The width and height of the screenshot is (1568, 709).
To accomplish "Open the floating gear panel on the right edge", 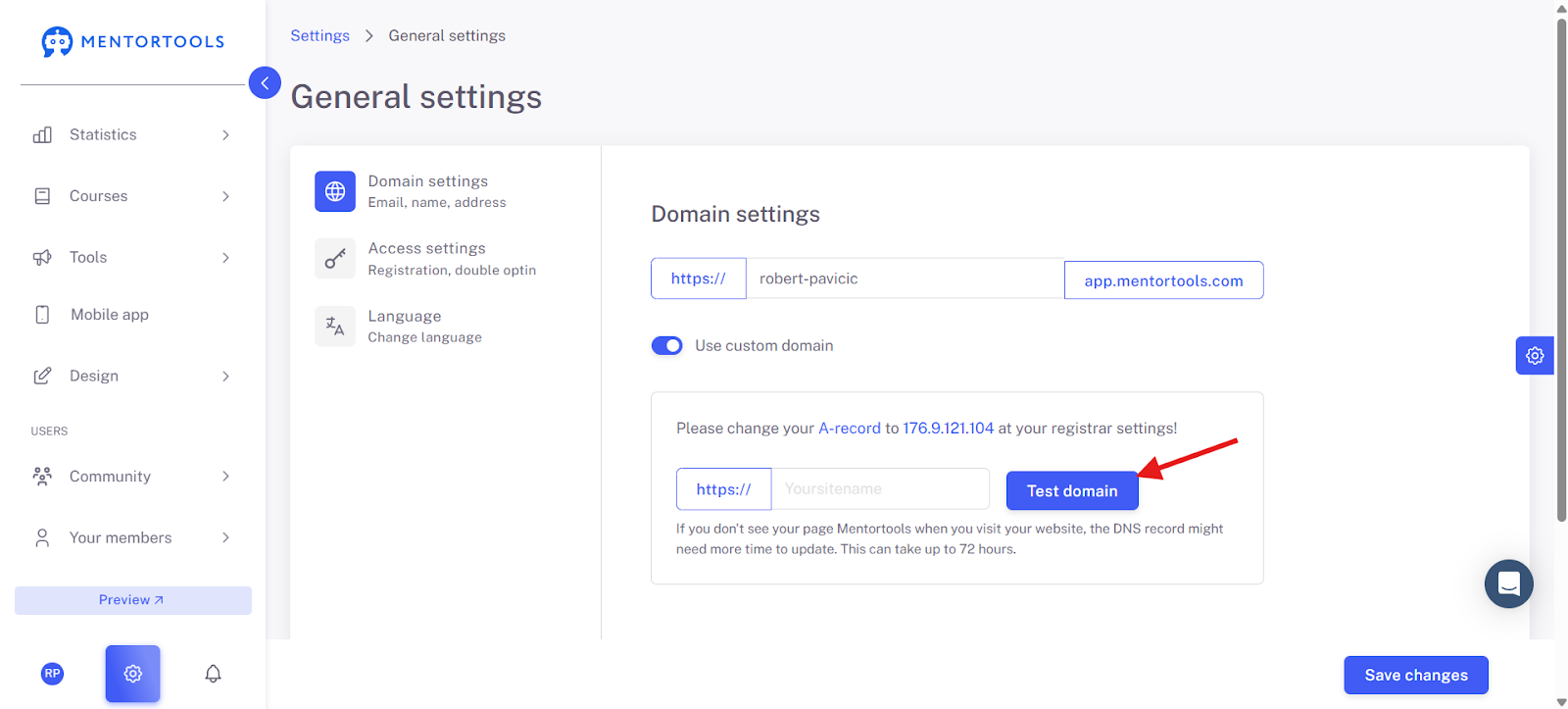I will [x=1535, y=355].
